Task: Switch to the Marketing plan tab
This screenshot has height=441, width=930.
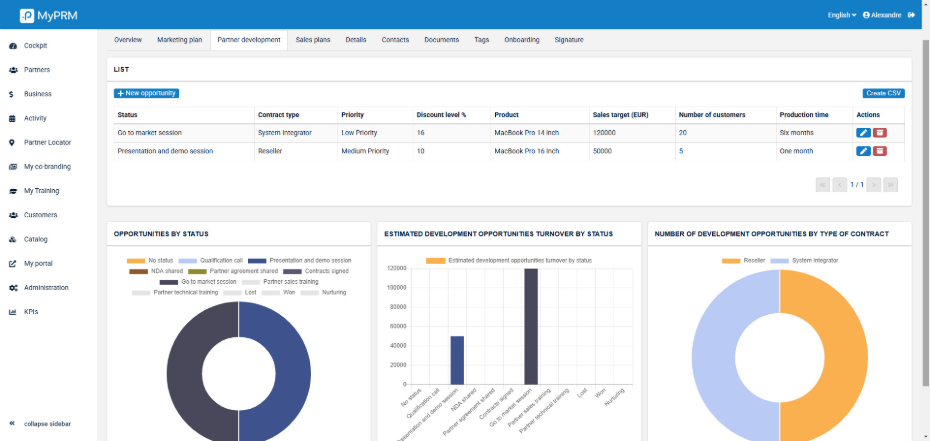Action: pos(179,40)
